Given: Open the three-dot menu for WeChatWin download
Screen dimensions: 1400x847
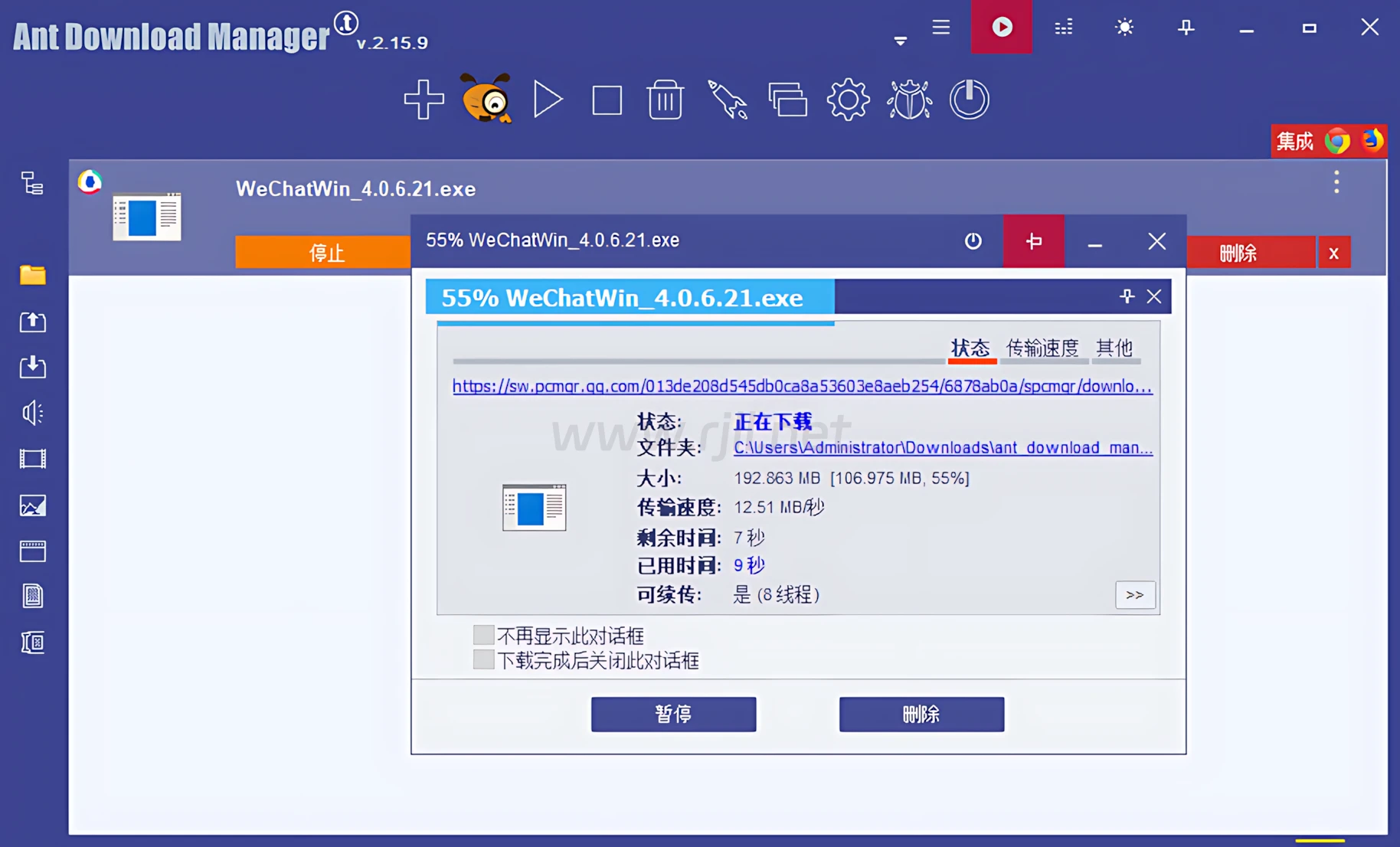Looking at the screenshot, I should tap(1336, 182).
